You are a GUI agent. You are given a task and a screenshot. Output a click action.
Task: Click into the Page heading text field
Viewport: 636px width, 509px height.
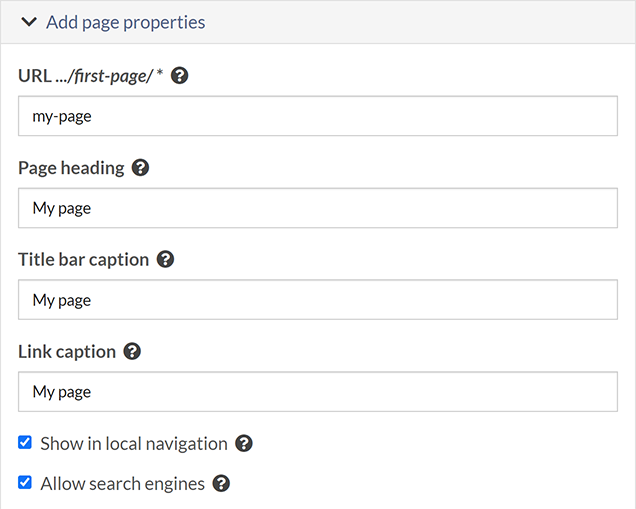point(317,208)
